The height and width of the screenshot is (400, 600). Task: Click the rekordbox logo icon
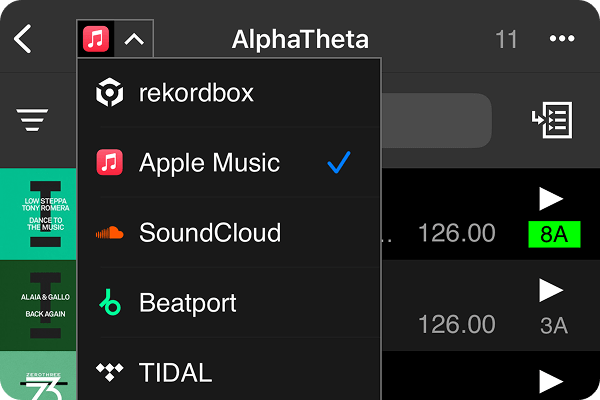click(x=109, y=94)
